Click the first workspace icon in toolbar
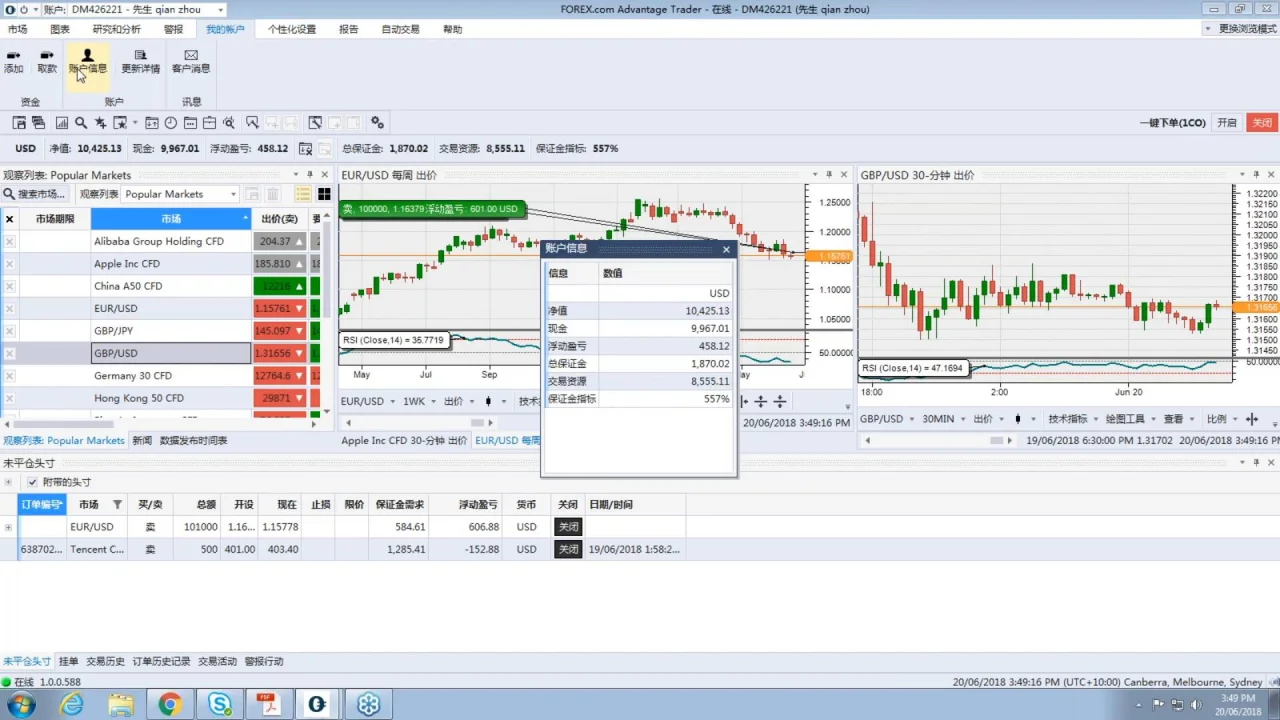Screen dimensions: 1280x720 18,123
